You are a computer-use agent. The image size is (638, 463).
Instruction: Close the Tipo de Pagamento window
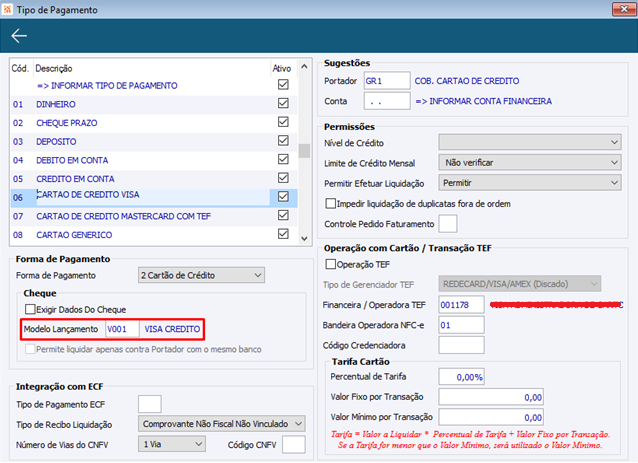click(x=623, y=9)
